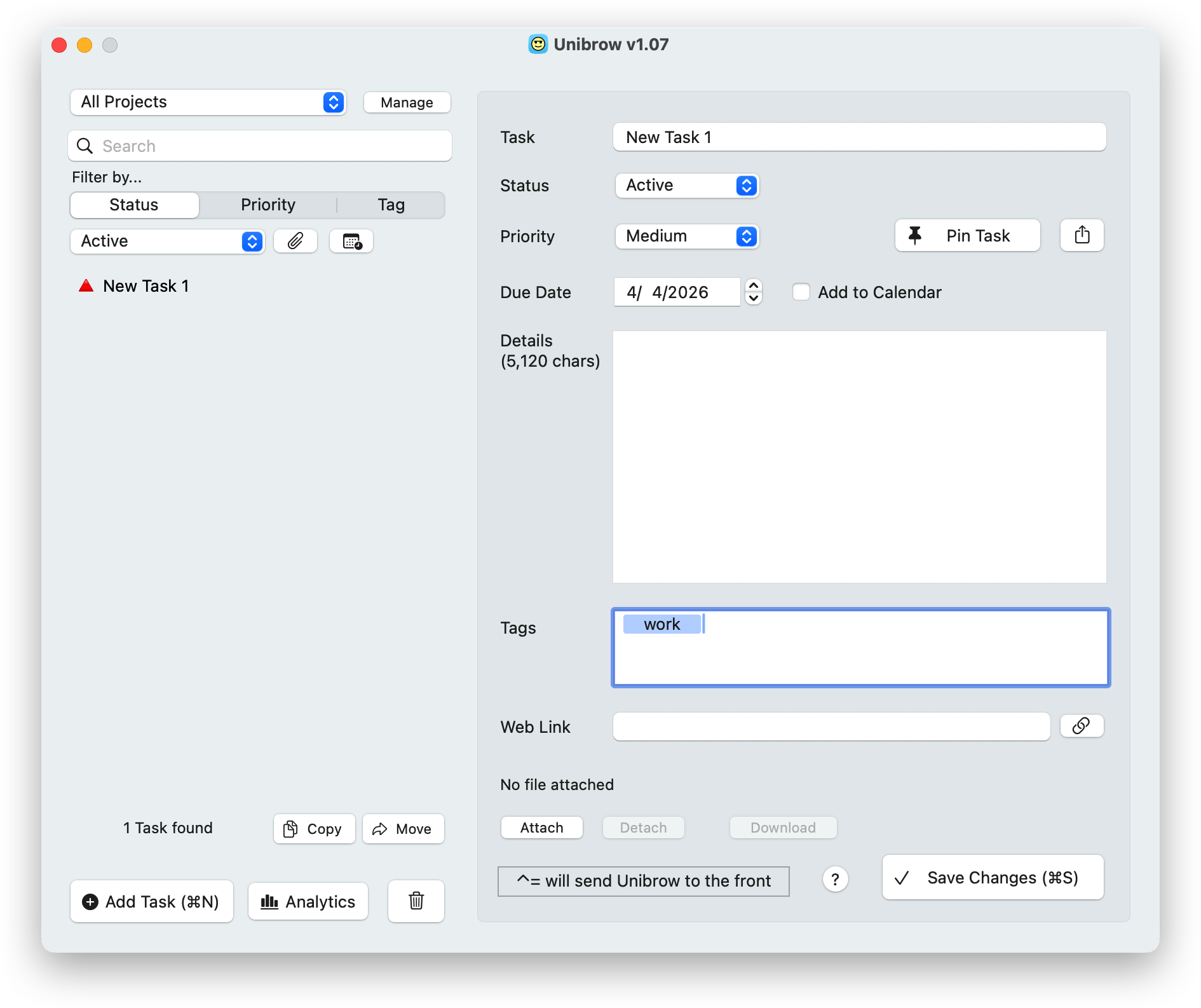Click the 'No file attached' text
The image size is (1201, 1008).
pos(557,785)
